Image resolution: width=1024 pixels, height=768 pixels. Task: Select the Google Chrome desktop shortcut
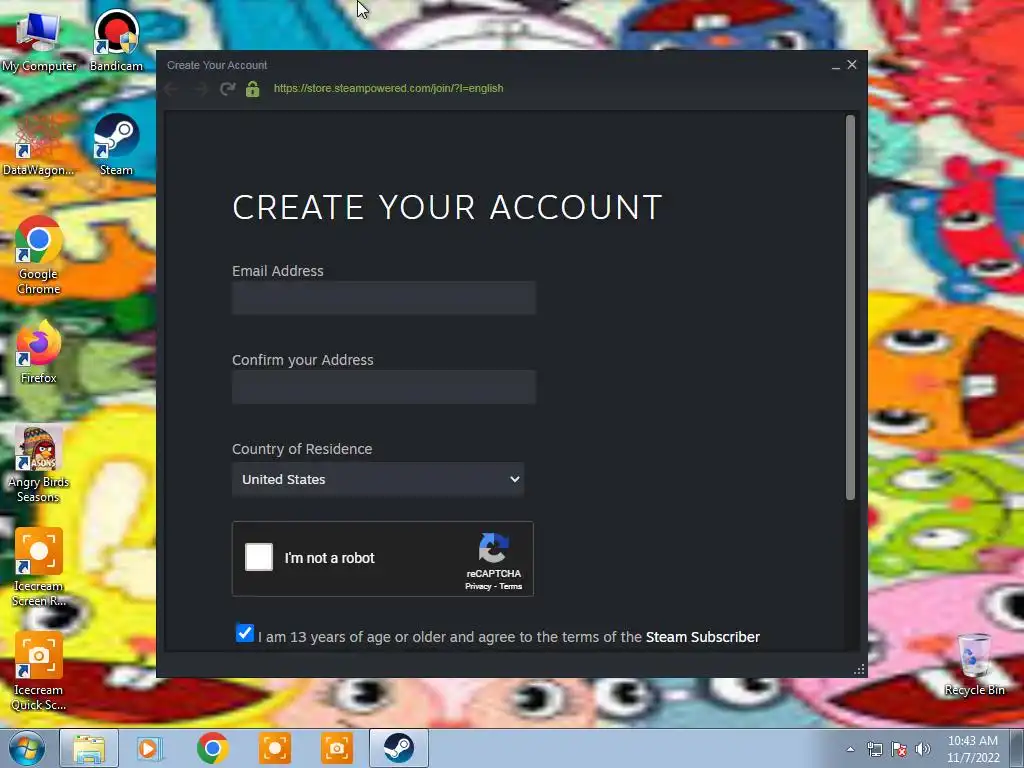(x=39, y=256)
